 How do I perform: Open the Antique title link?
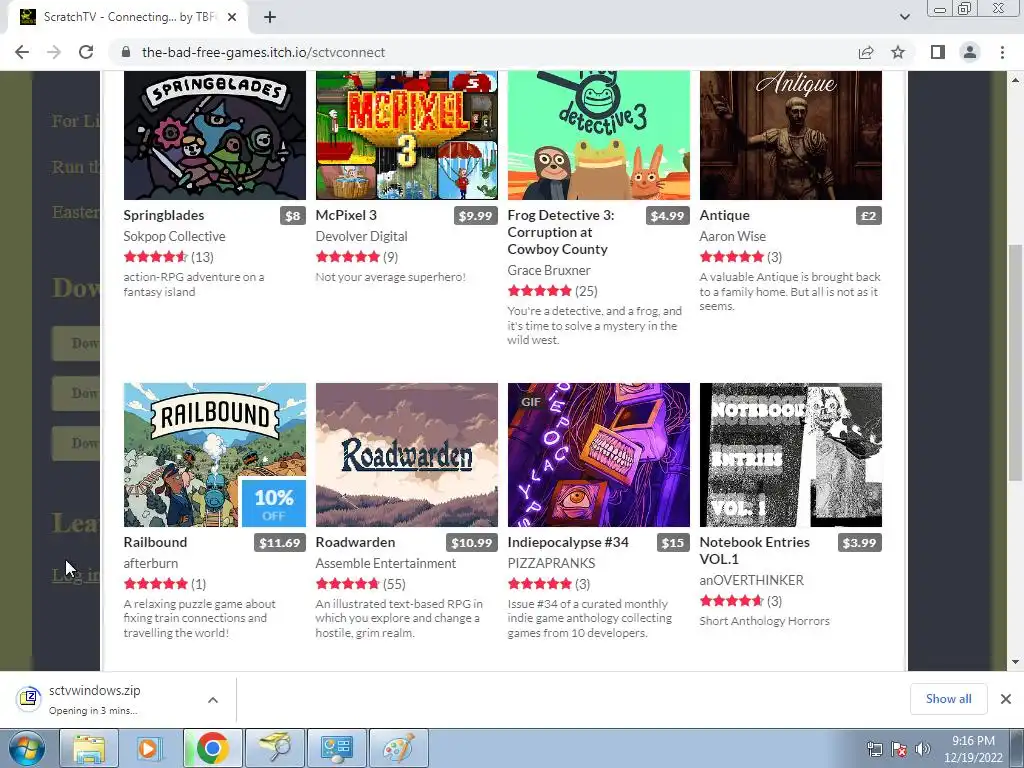tap(724, 216)
